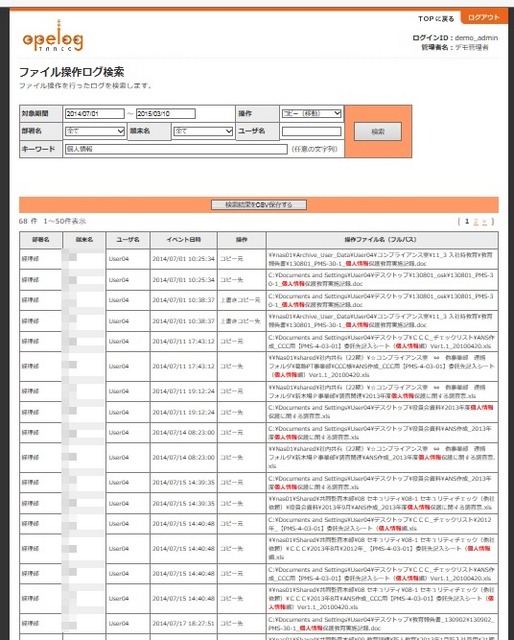The width and height of the screenshot is (514, 640).
Task: Go to results page 2
Action: [476, 222]
